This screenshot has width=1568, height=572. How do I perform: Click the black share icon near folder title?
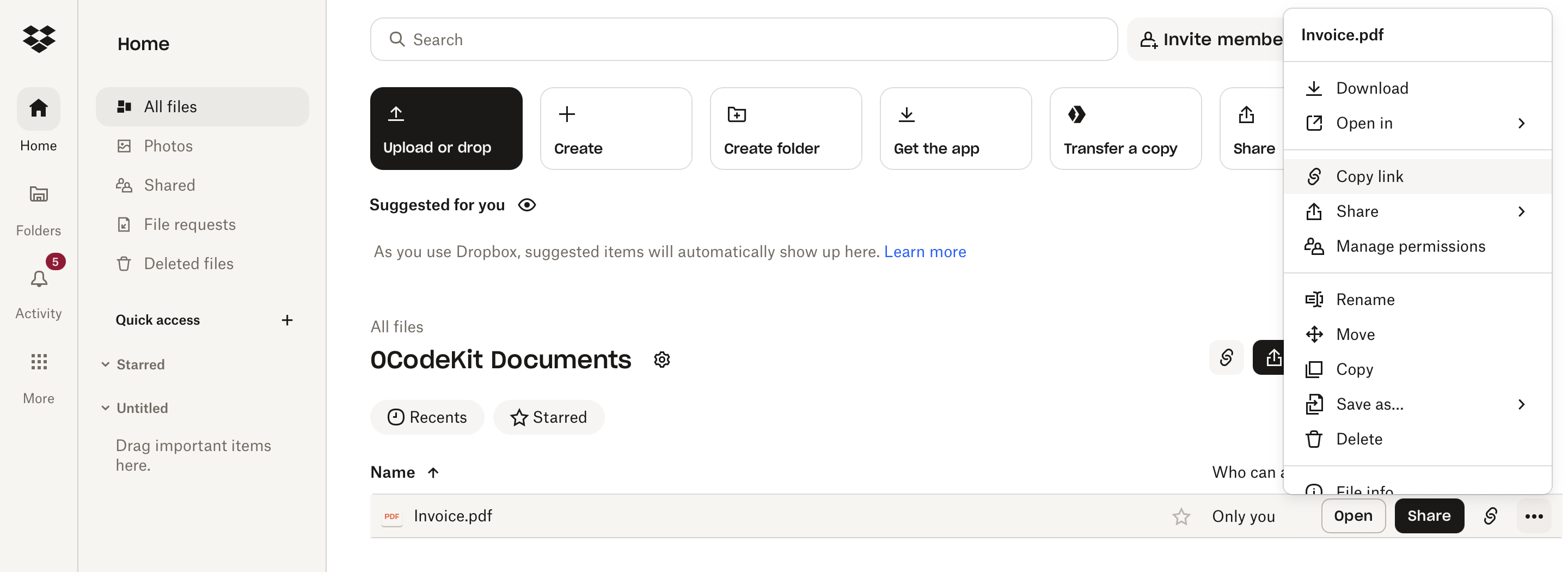pyautogui.click(x=1270, y=357)
